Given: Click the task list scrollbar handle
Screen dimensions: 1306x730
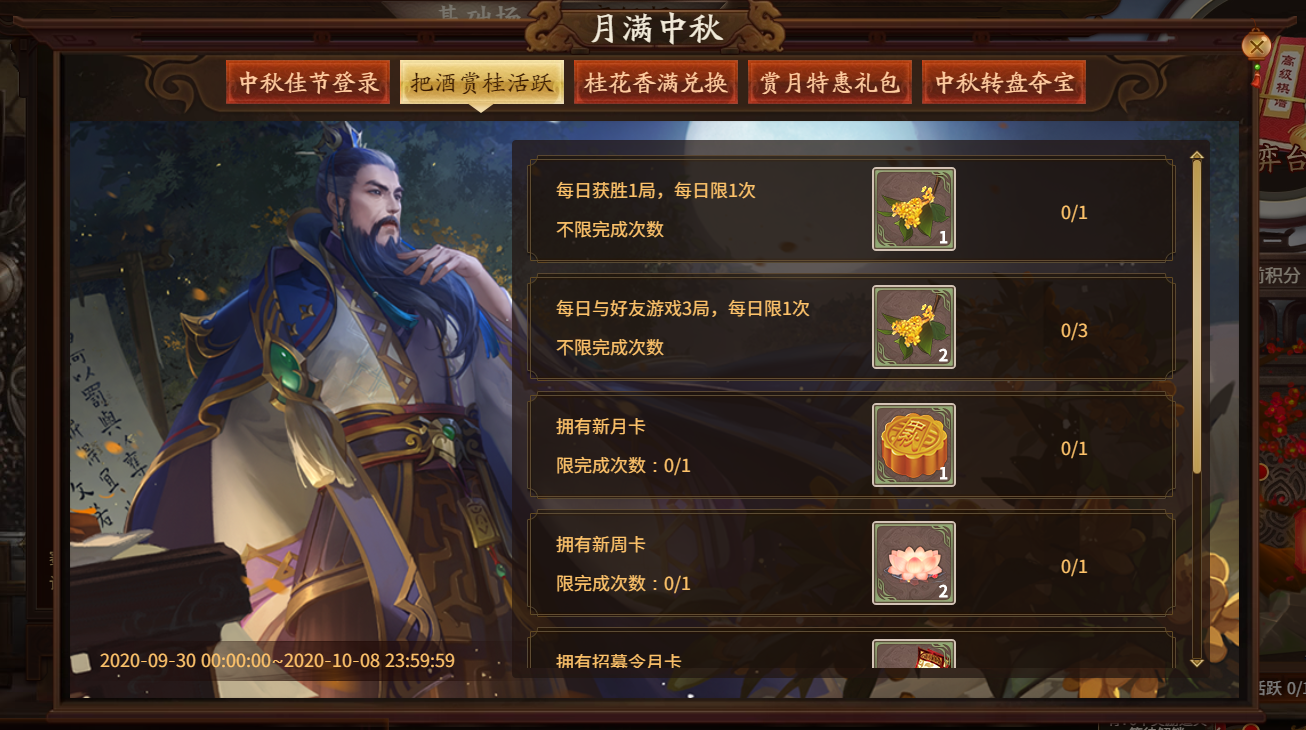Looking at the screenshot, I should (1196, 316).
